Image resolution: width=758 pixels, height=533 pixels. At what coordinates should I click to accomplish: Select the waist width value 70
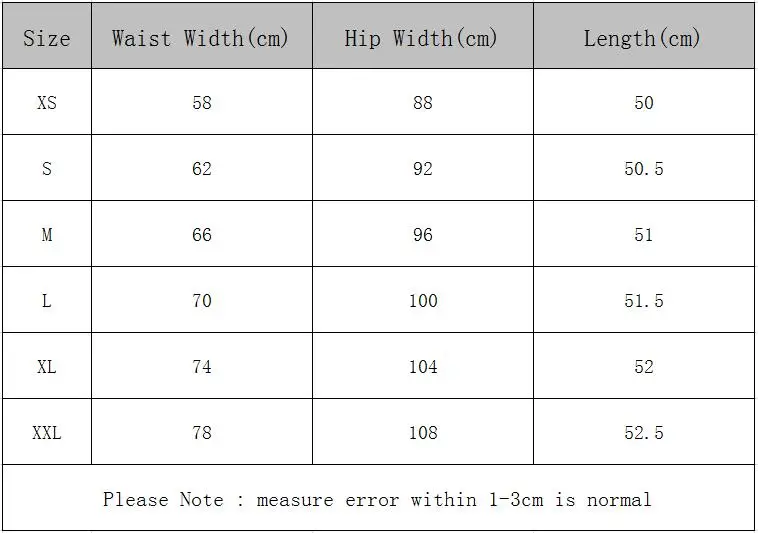click(x=202, y=301)
